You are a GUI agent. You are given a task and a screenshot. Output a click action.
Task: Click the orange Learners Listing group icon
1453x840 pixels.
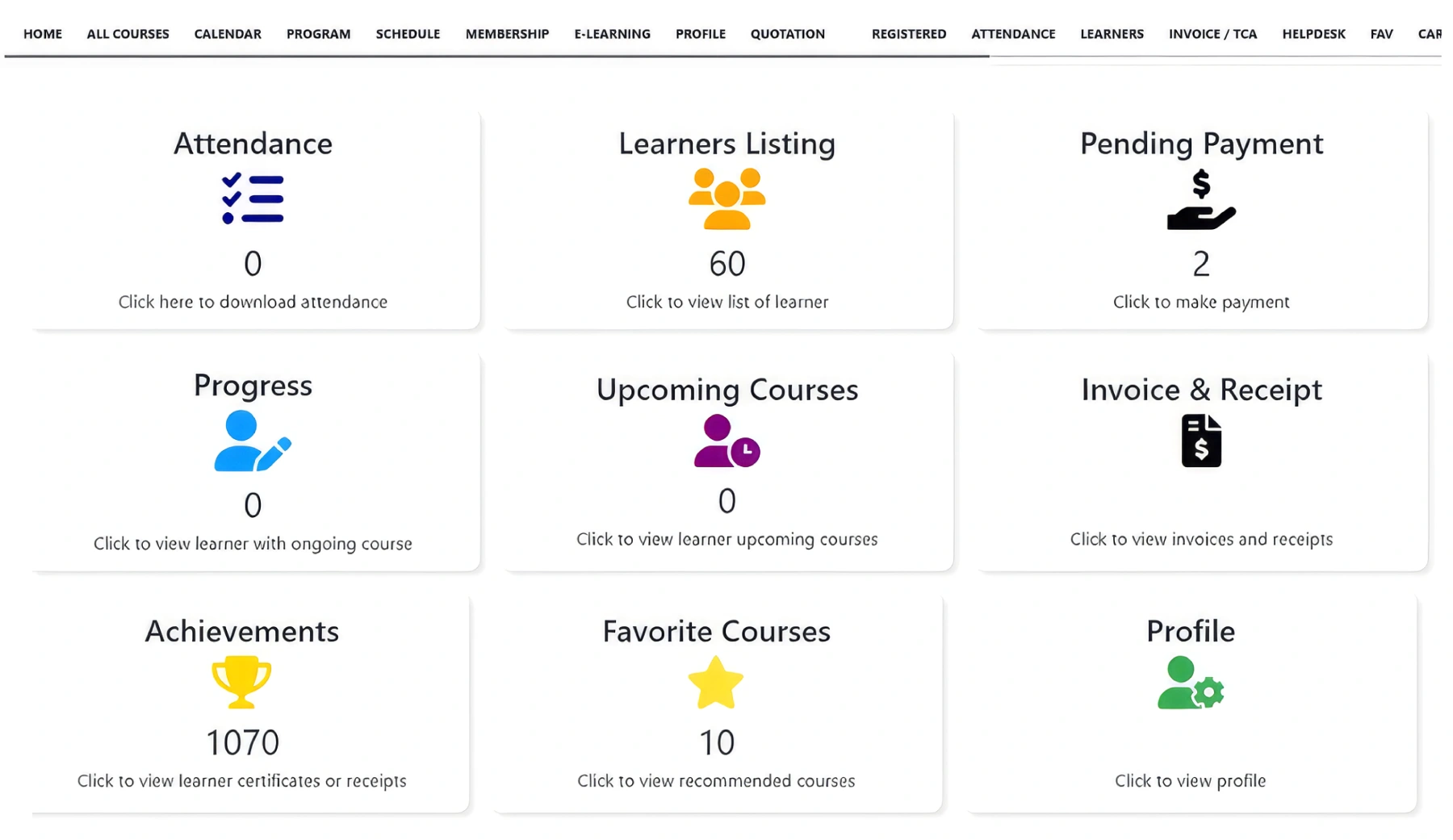(x=726, y=199)
